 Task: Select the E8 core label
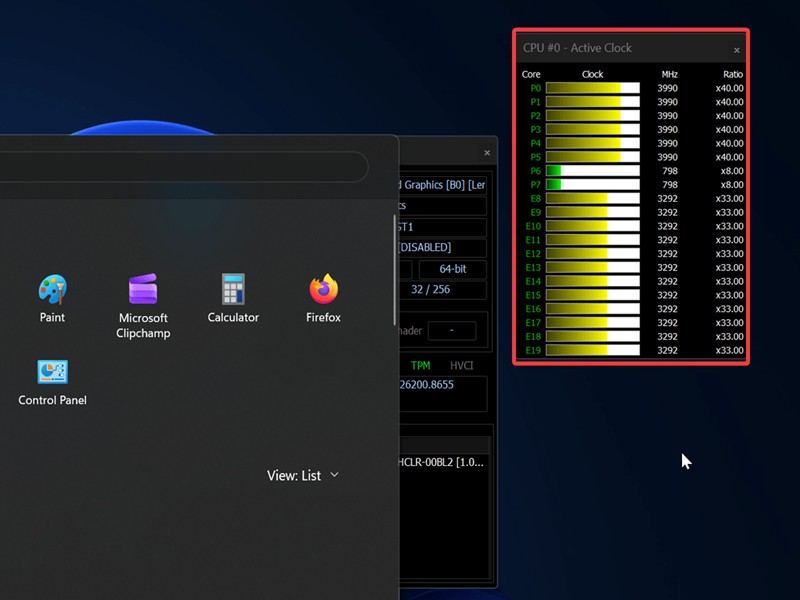(535, 198)
